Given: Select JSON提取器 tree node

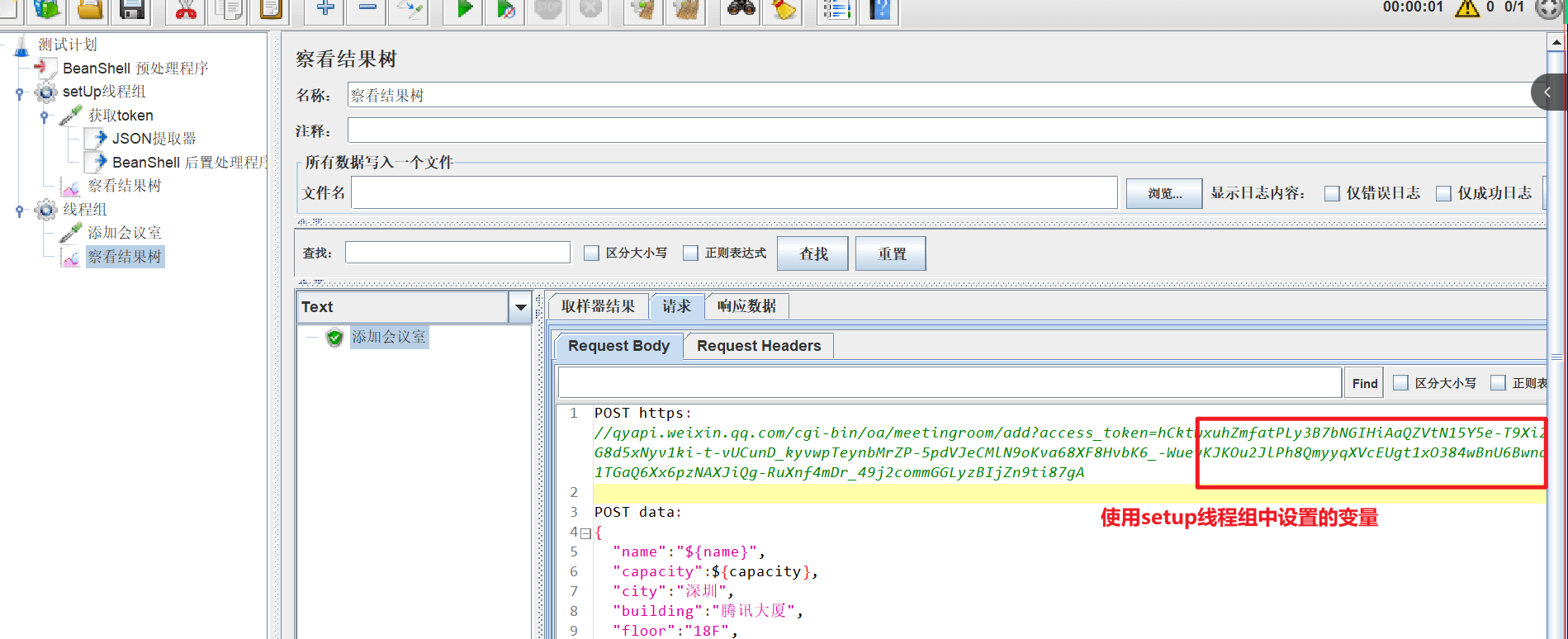Looking at the screenshot, I should point(154,139).
